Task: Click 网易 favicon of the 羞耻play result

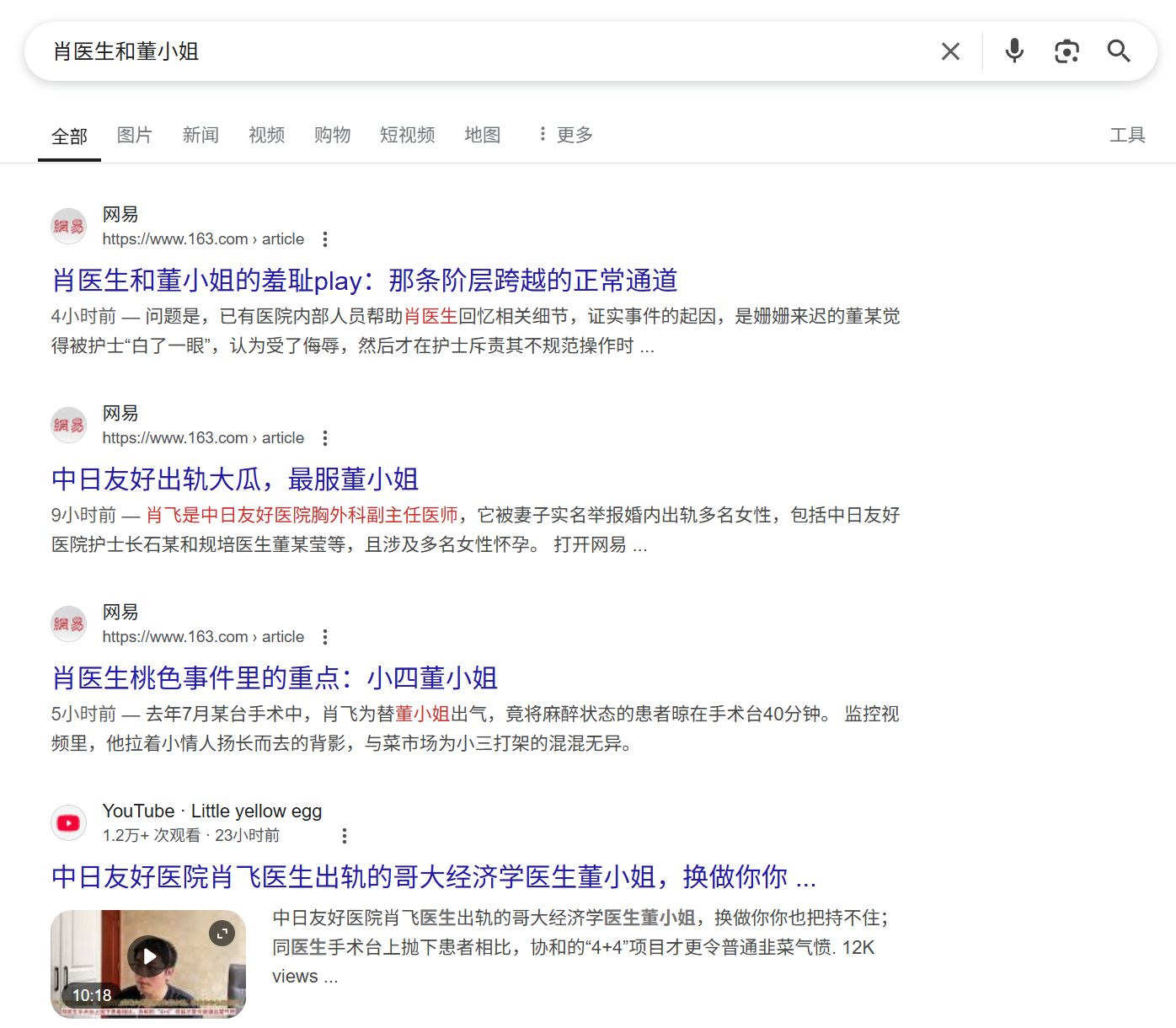Action: click(69, 227)
